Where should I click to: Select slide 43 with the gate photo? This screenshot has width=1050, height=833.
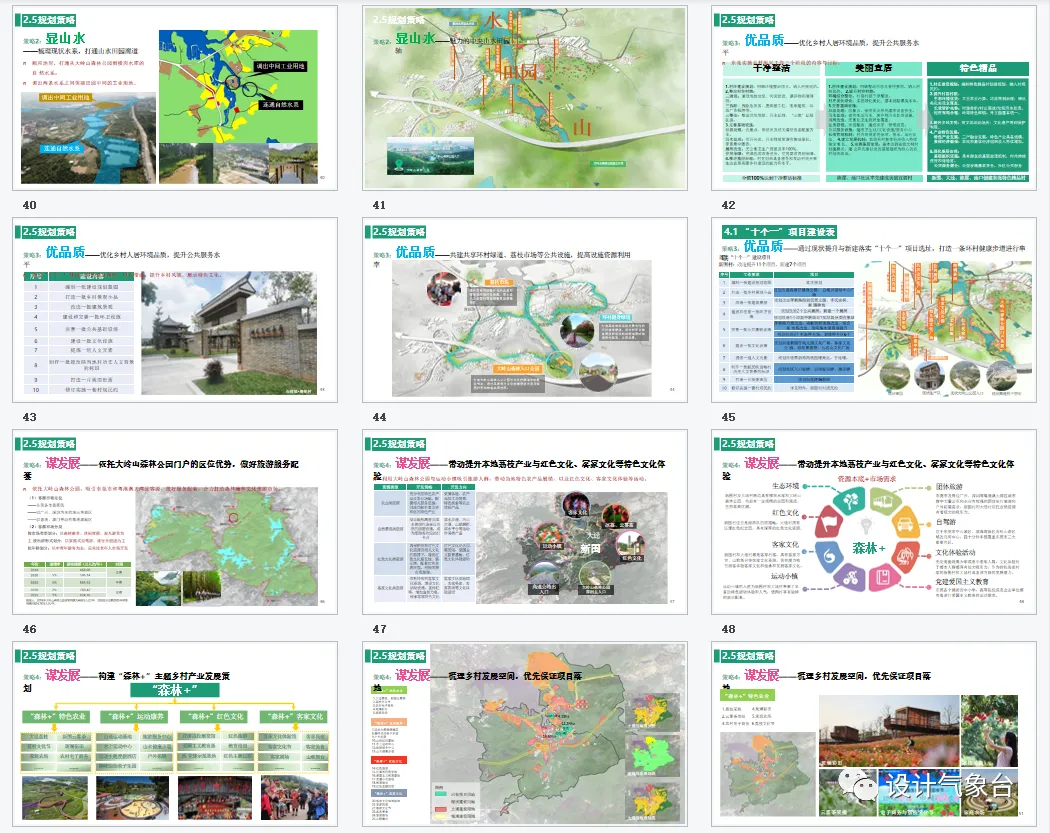click(175, 310)
